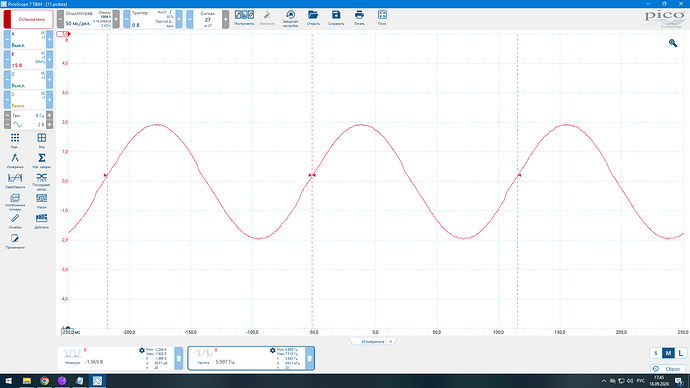The width and height of the screenshot is (690, 388).
Task: Open the dotted-grid Ещё panel icon
Action: (15, 140)
